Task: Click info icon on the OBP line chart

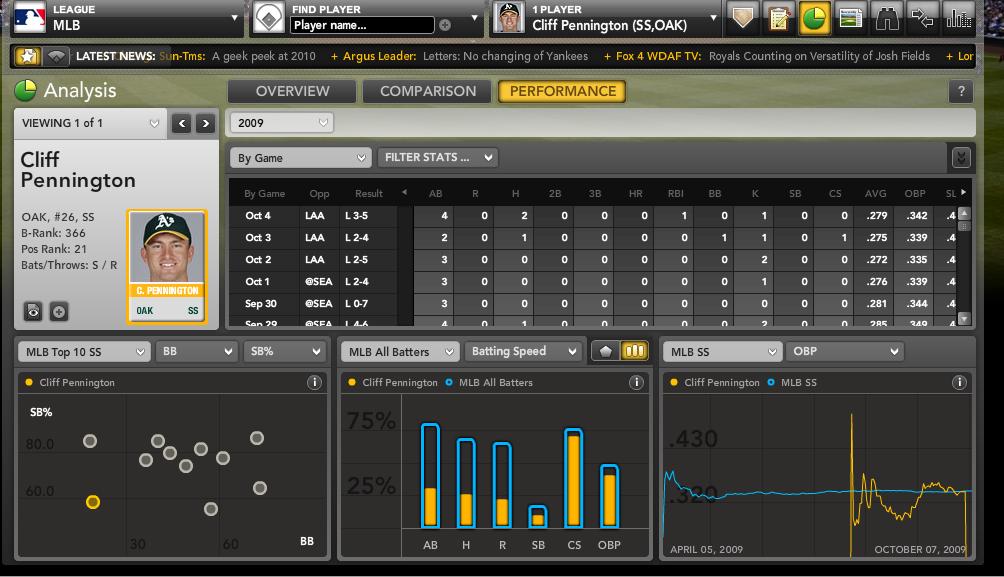Action: 961,382
